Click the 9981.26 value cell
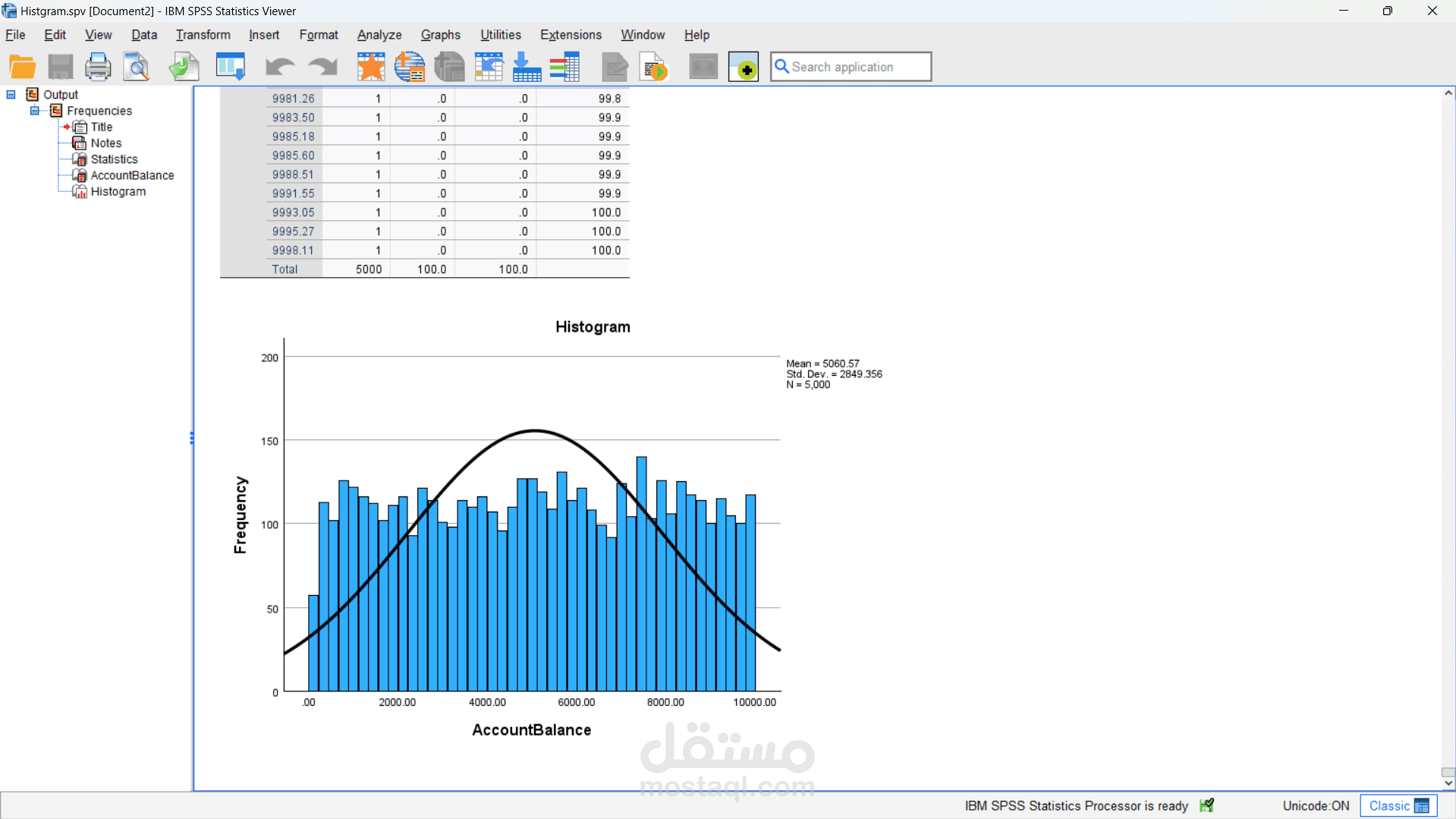 (x=293, y=99)
